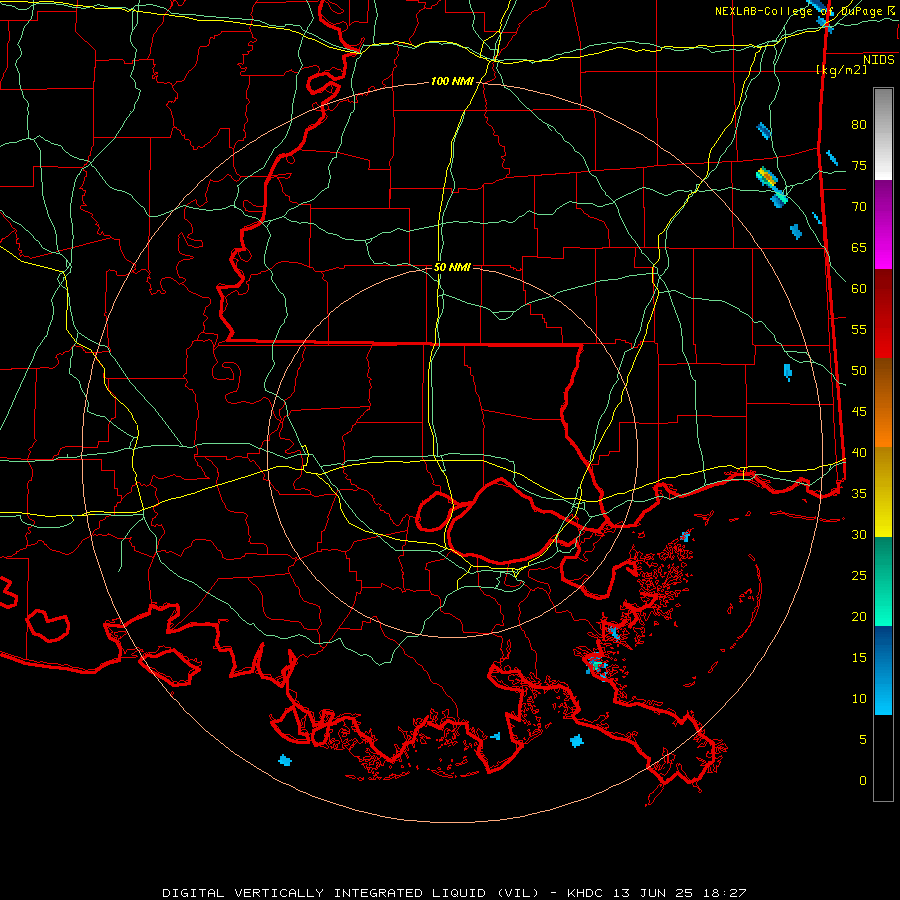Click the 25 value on the legend
The height and width of the screenshot is (900, 900).
point(859,576)
